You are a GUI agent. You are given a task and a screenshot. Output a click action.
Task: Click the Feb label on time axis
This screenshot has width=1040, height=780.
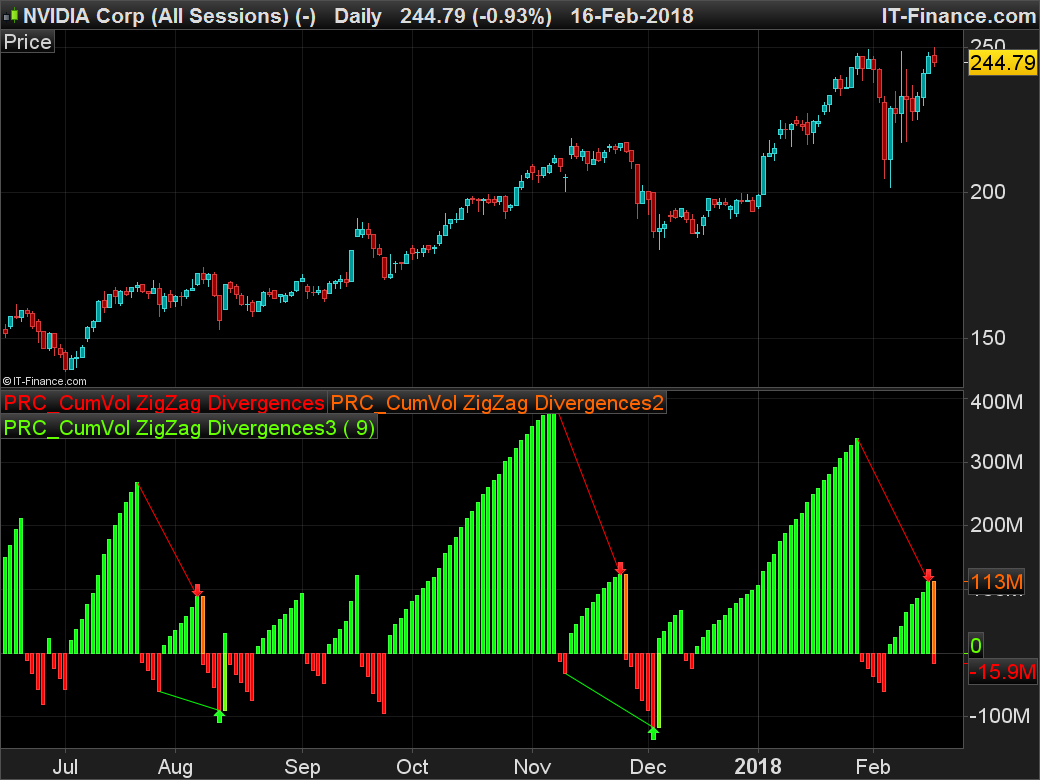(873, 767)
